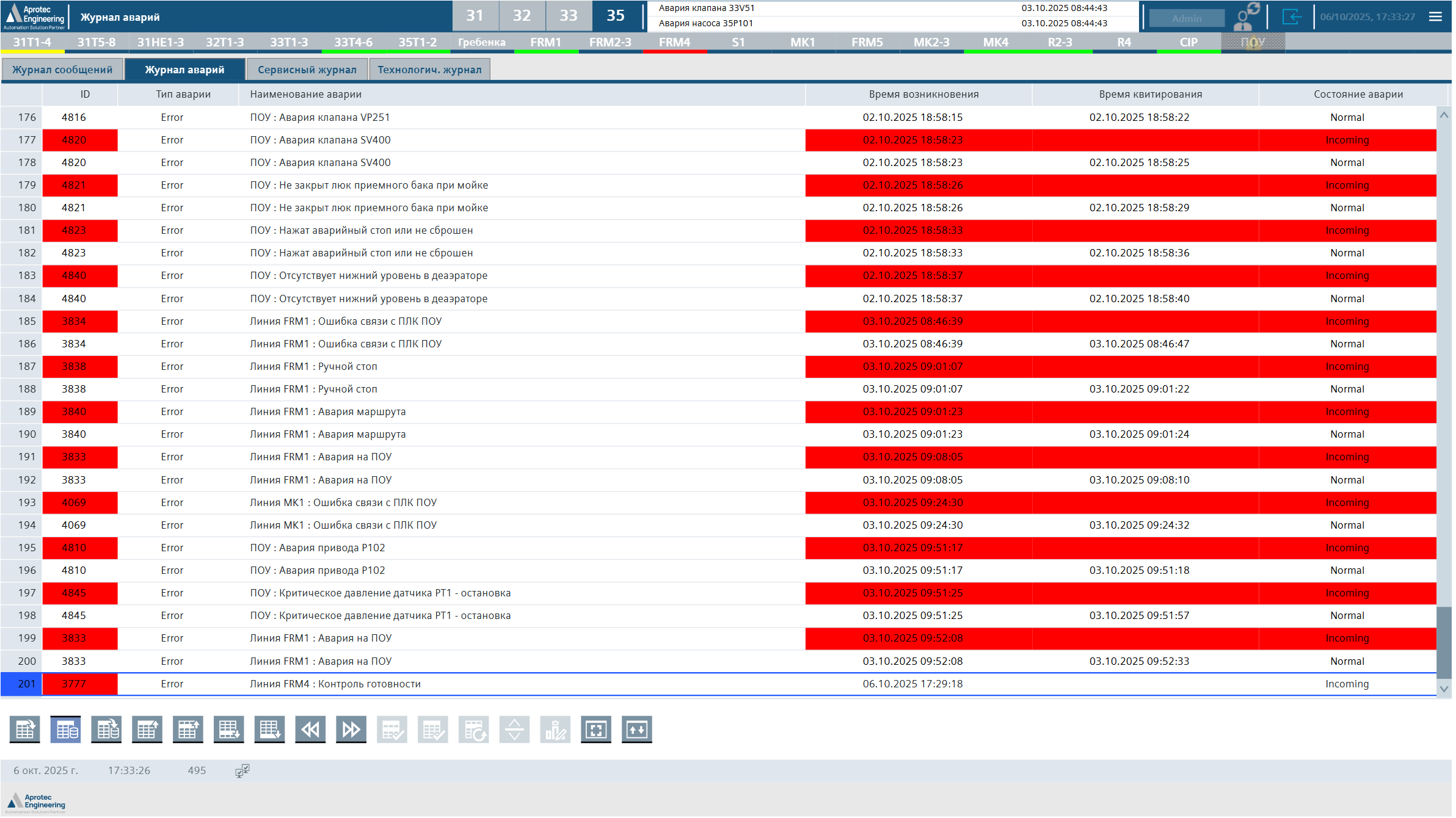Click the switch user icon near Admin

1246,16
